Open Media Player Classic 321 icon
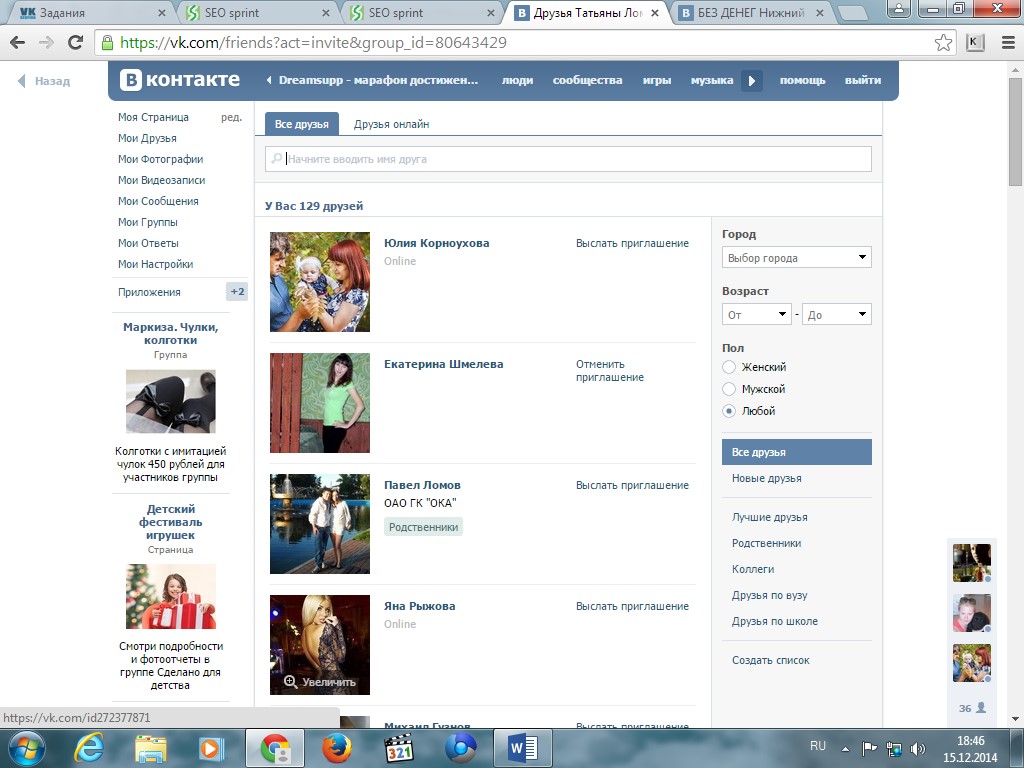The width and height of the screenshot is (1024, 768). tap(398, 748)
